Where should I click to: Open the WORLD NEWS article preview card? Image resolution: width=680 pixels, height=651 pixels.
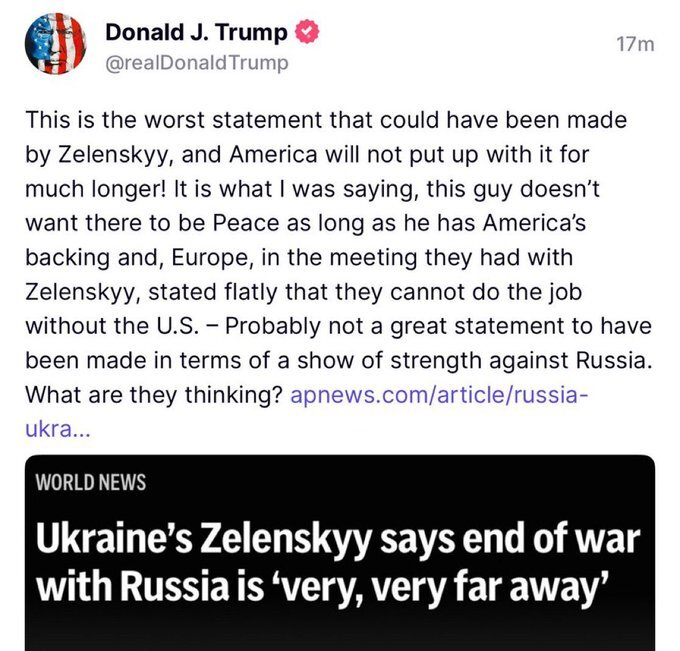[340, 553]
